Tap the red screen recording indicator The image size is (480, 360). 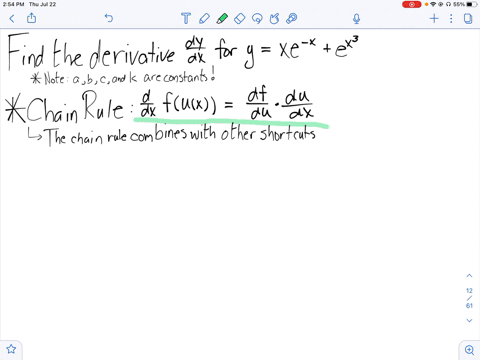[412, 4]
